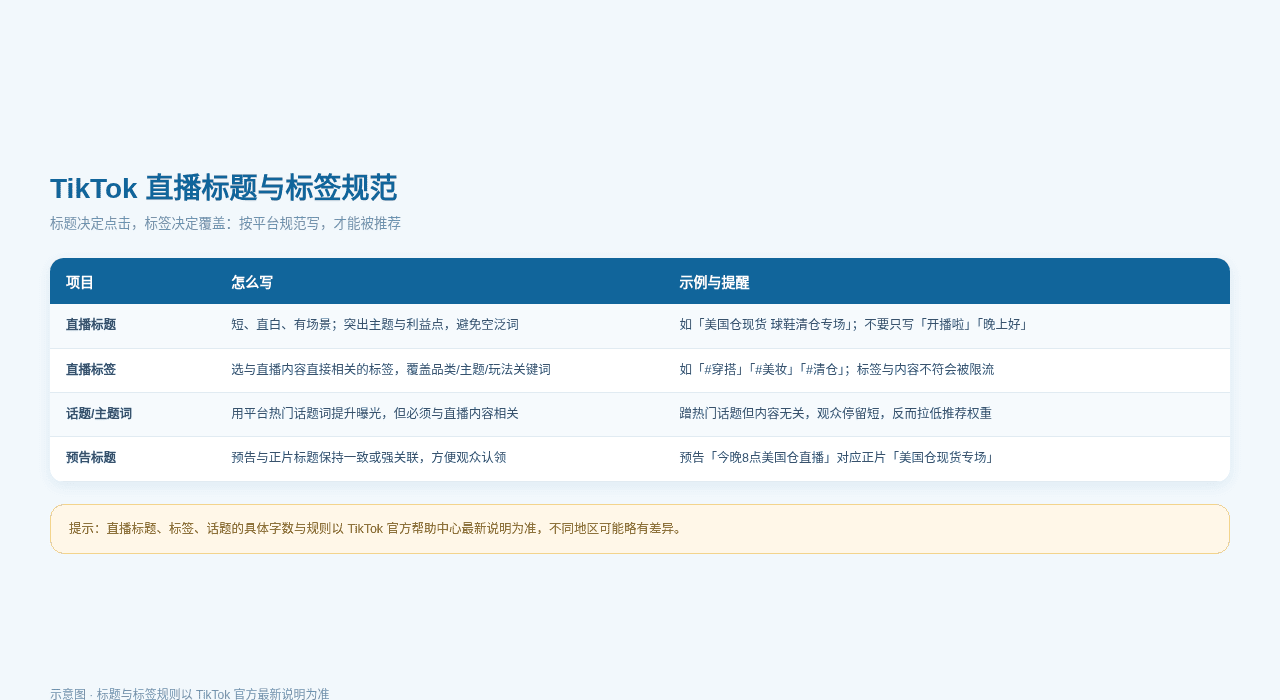Click the page title TikTok 直播标题与标签规范

click(x=223, y=188)
